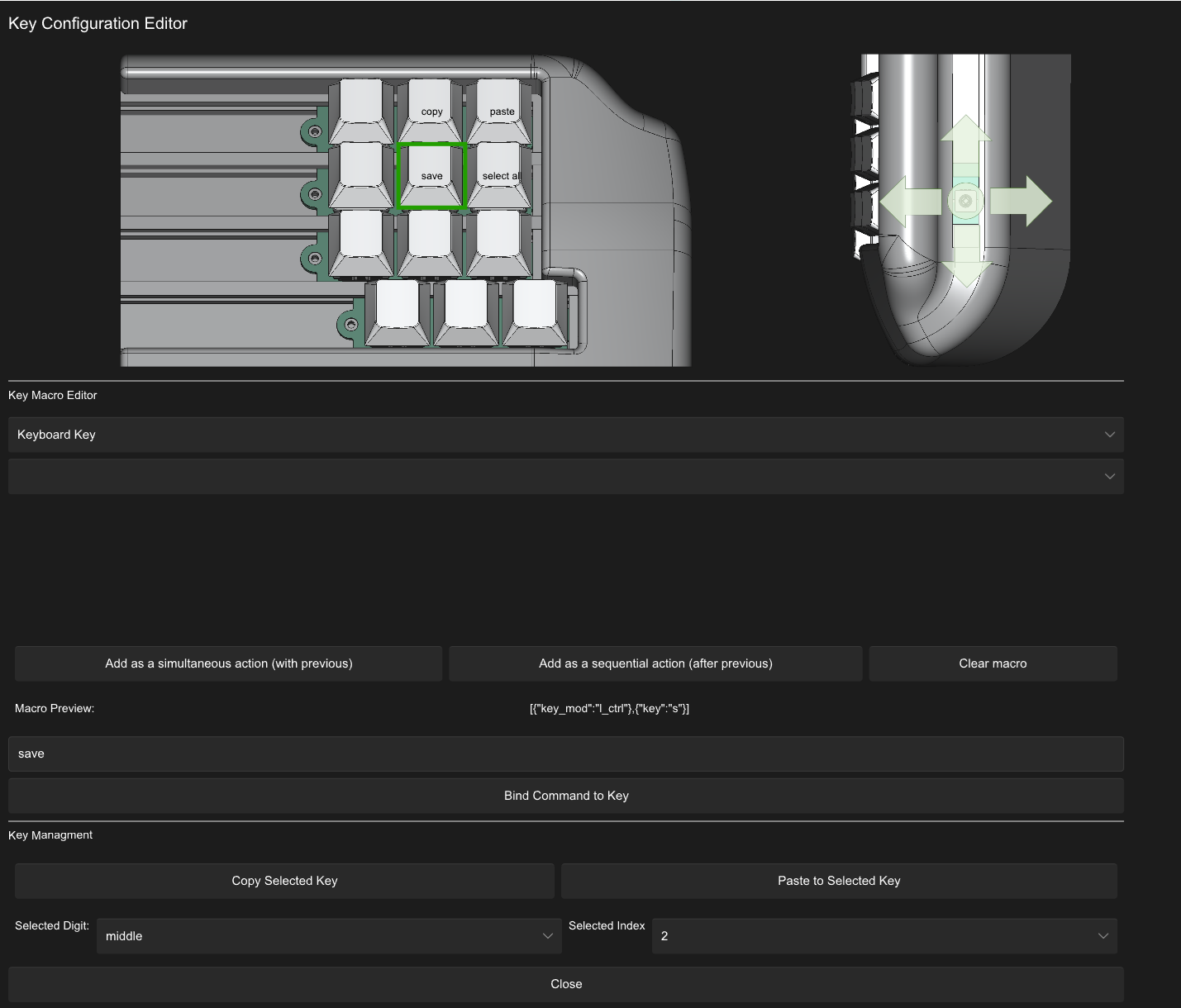Click the blank keycap left of 'save'
1181x1008 pixels.
click(x=362, y=174)
